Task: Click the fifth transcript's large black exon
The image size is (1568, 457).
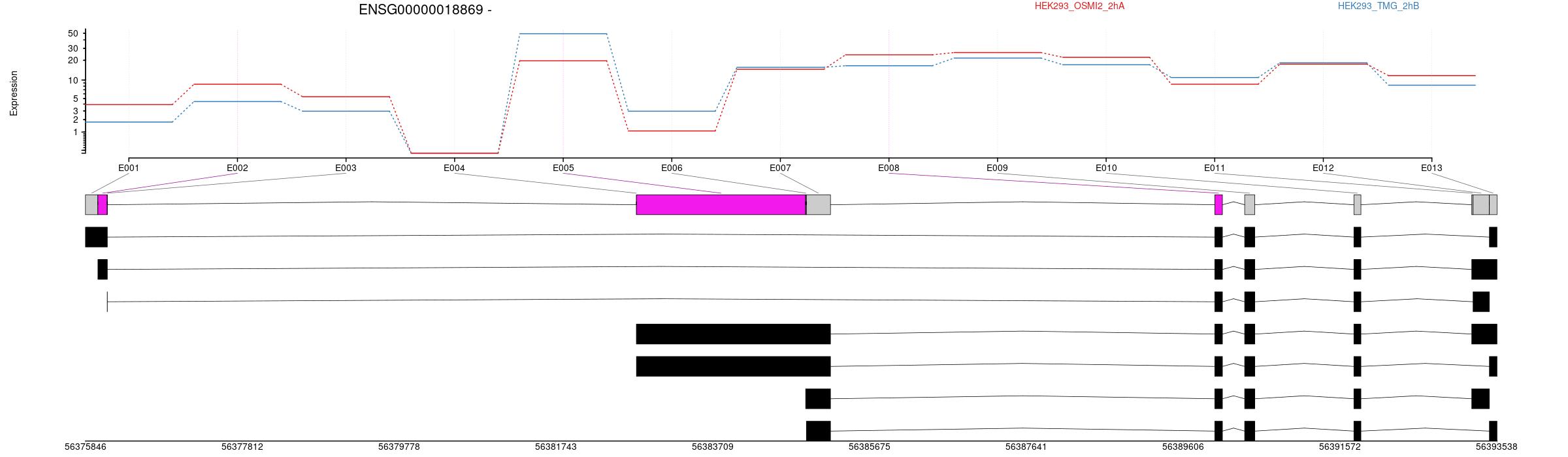Action: tap(733, 366)
